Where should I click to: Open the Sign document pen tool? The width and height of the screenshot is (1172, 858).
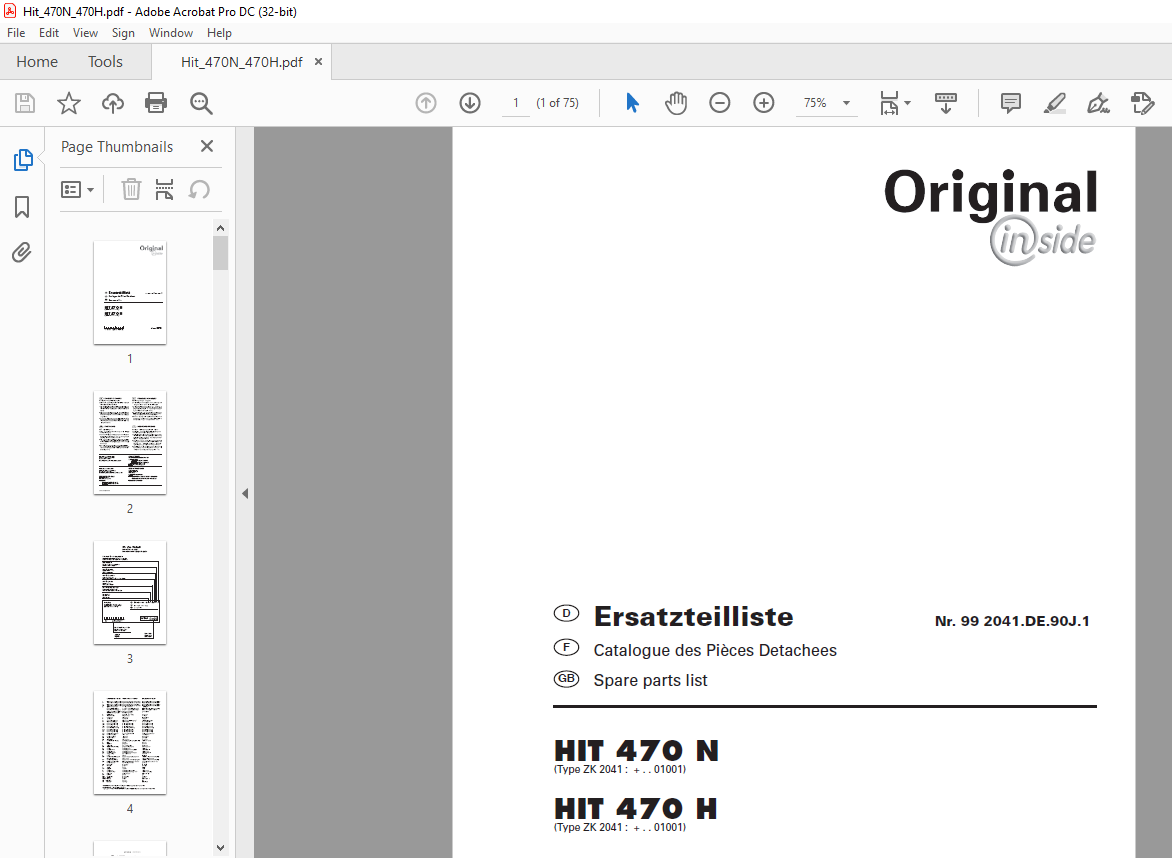click(x=1098, y=103)
